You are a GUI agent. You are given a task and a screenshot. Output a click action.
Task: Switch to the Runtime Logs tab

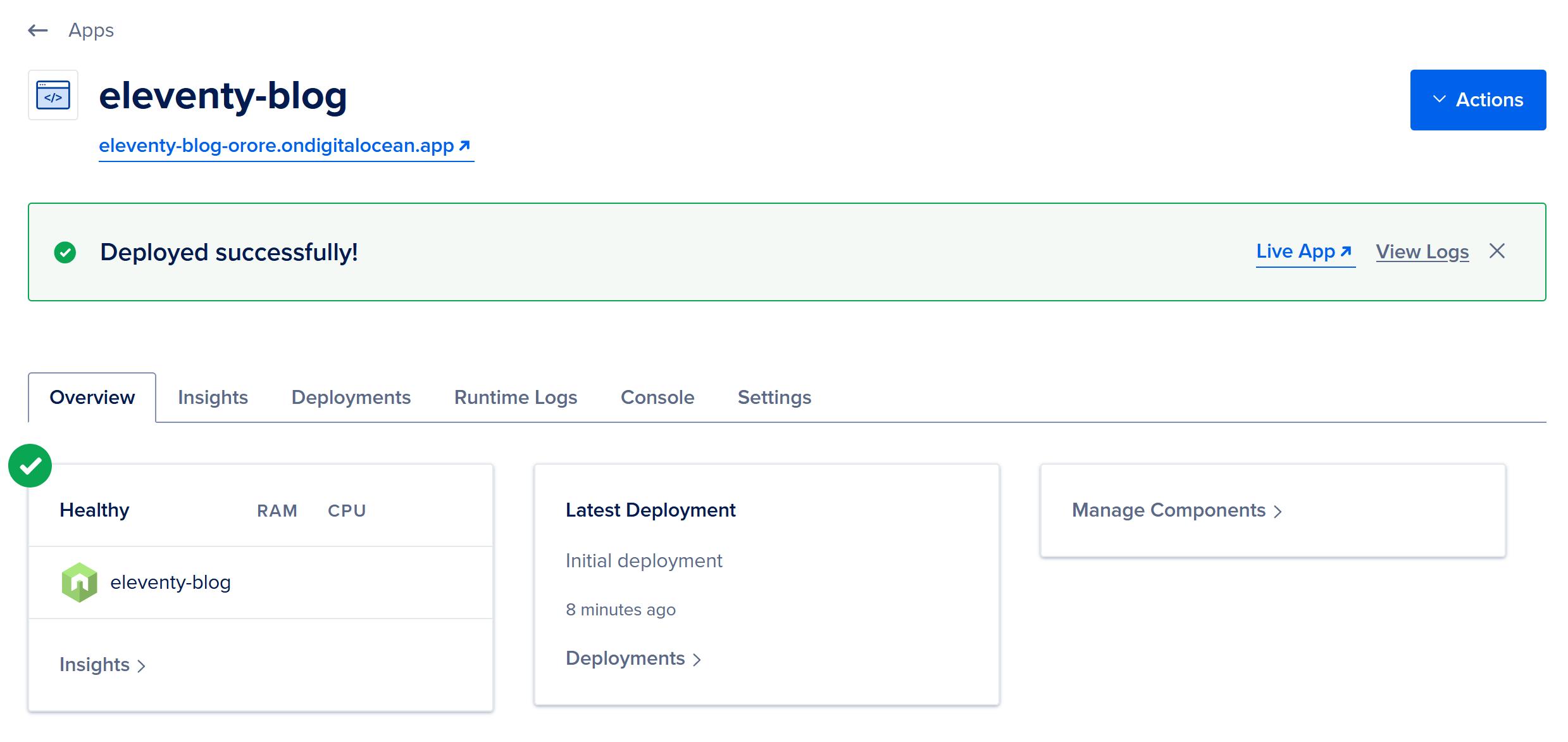coord(515,398)
